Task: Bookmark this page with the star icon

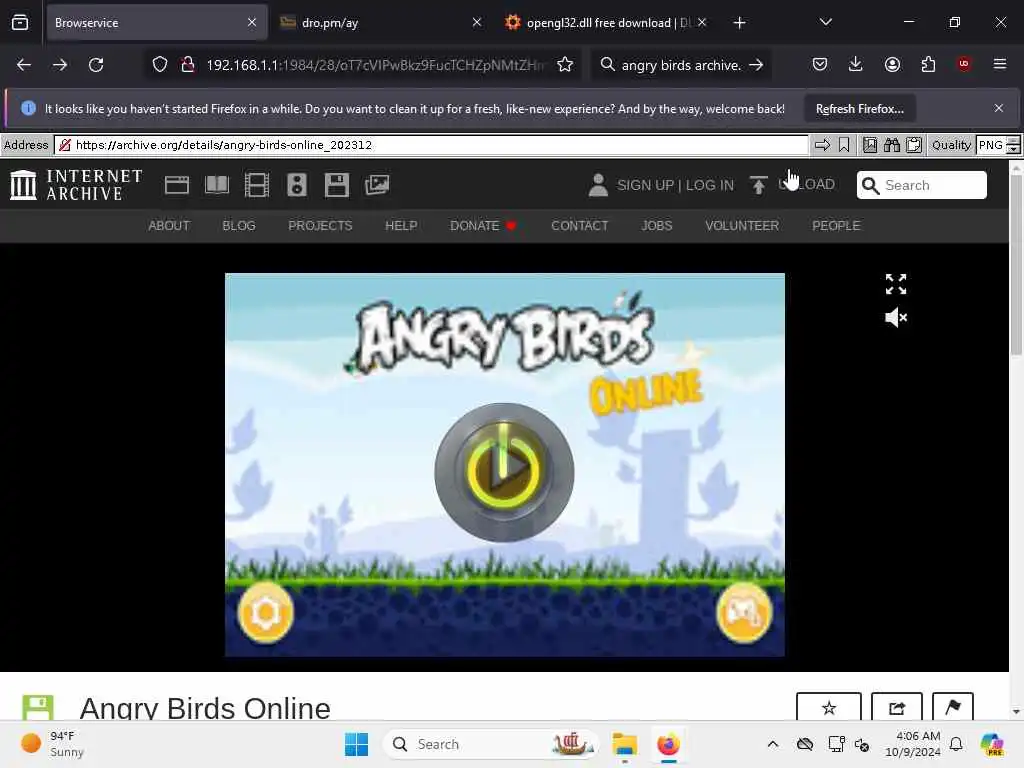Action: coord(565,65)
